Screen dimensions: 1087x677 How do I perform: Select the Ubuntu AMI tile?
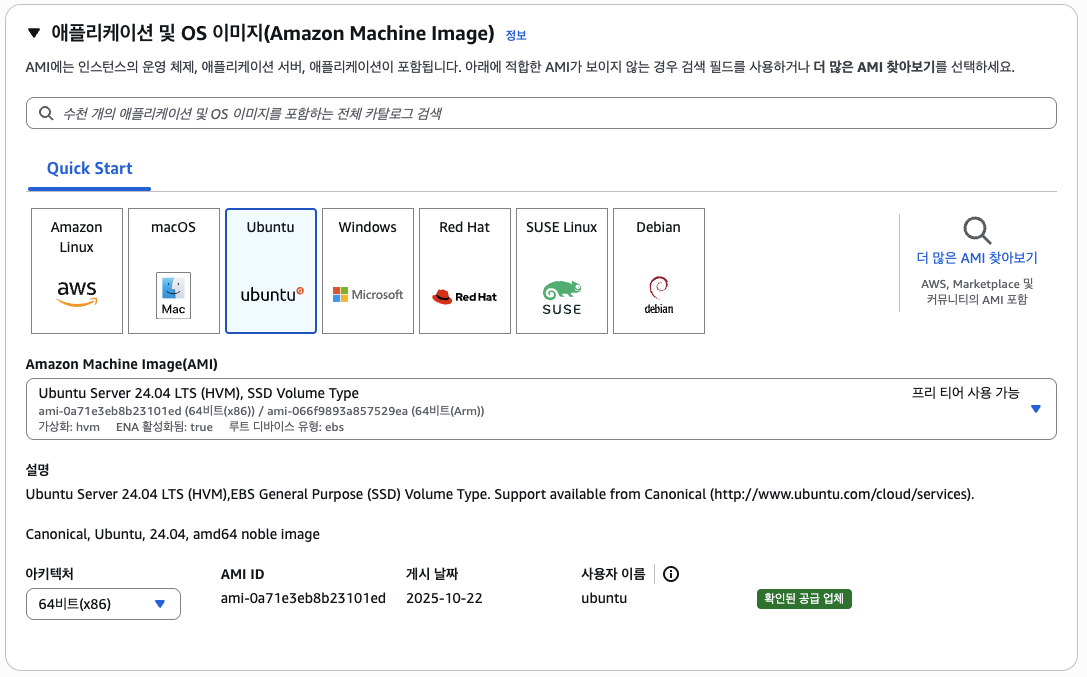271,271
